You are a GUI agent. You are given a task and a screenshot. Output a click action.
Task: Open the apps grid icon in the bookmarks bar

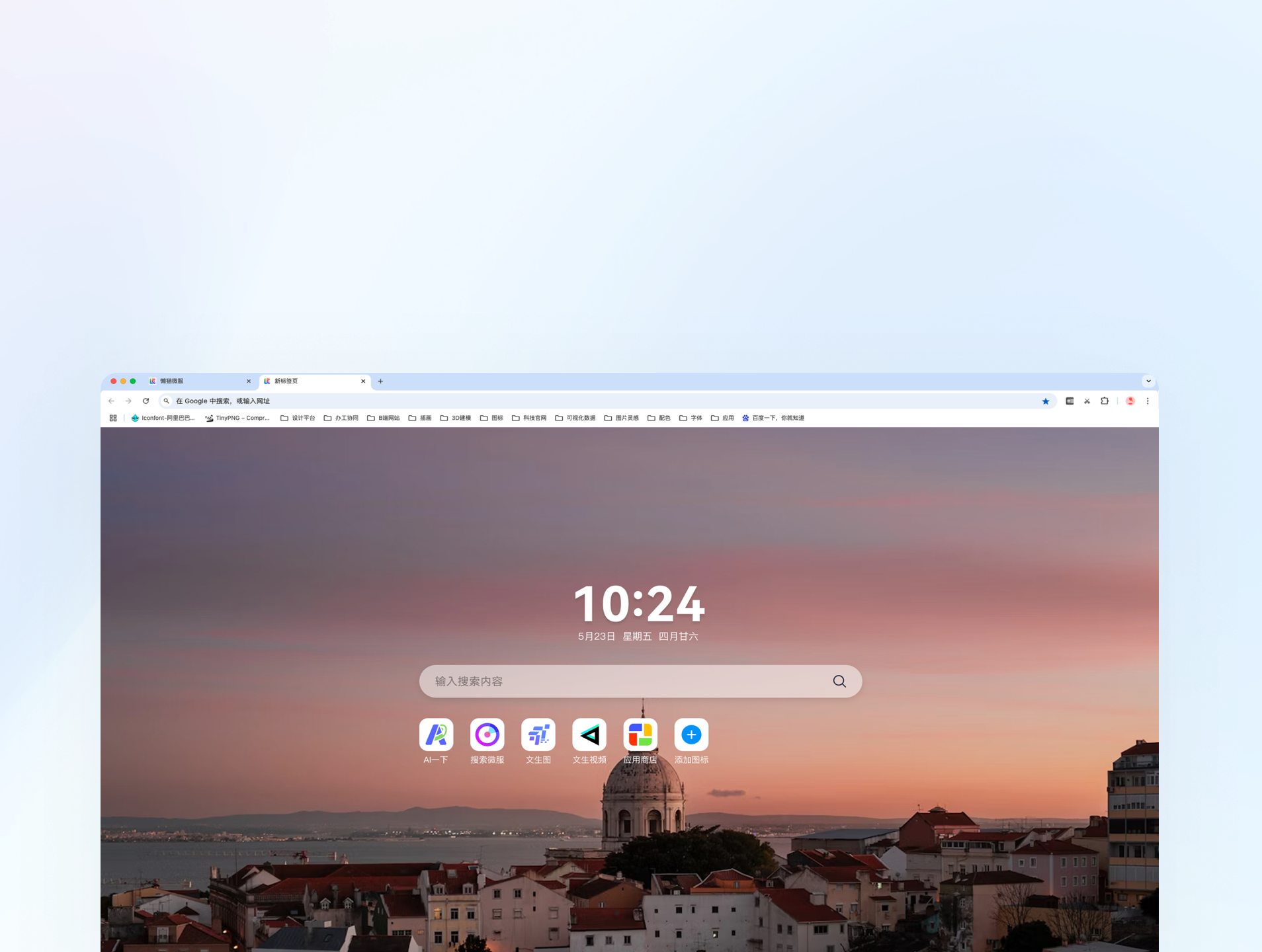pyautogui.click(x=113, y=418)
